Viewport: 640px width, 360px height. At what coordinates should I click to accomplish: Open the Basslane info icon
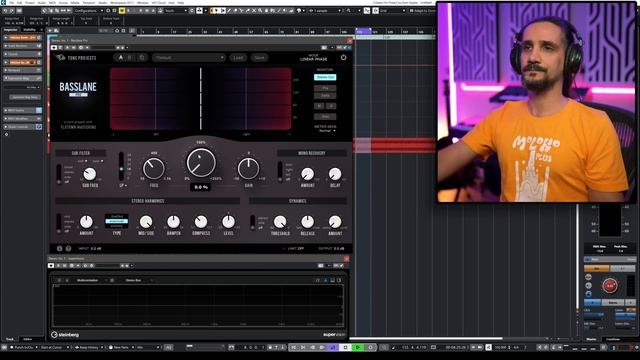click(x=60, y=248)
